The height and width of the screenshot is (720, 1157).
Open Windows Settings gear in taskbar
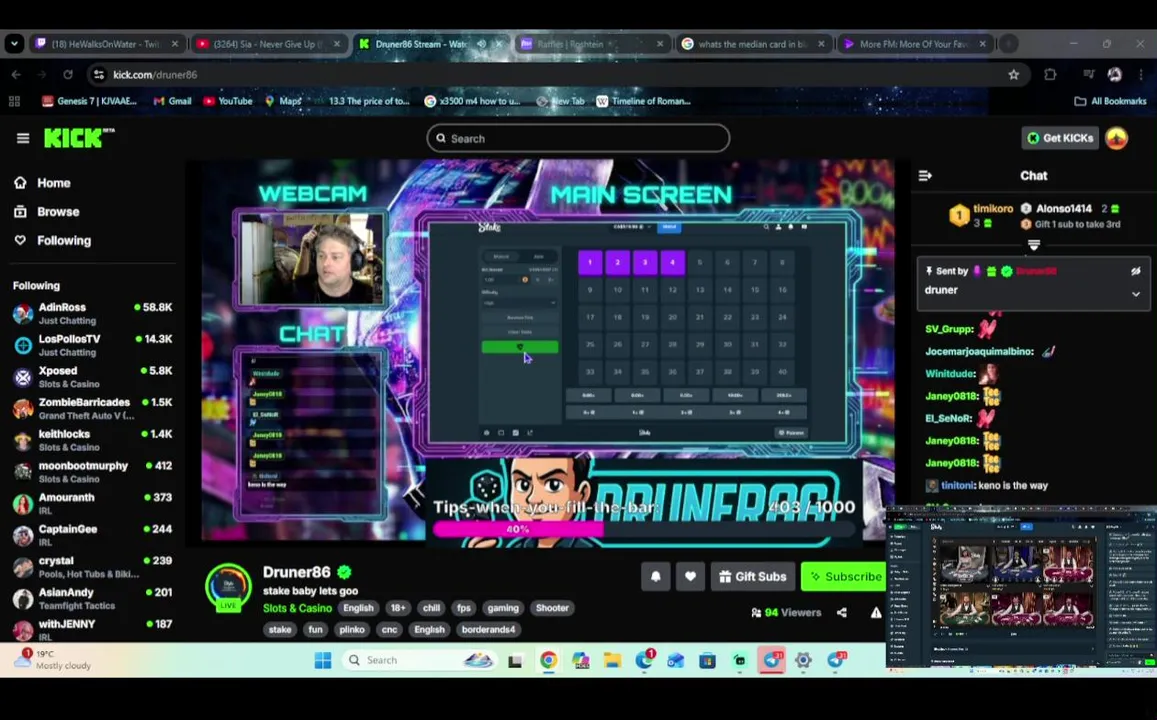coord(803,660)
